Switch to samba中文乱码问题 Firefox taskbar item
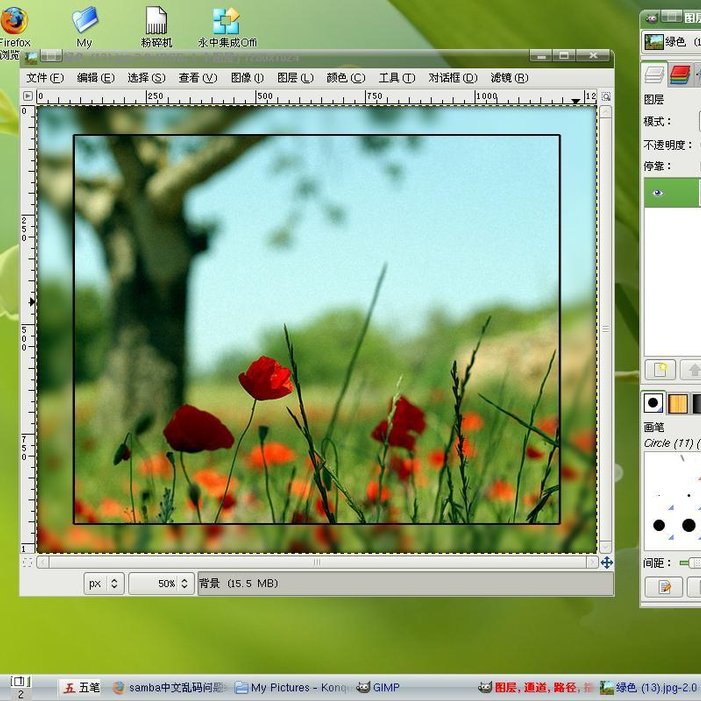This screenshot has width=701, height=701. coord(171,687)
